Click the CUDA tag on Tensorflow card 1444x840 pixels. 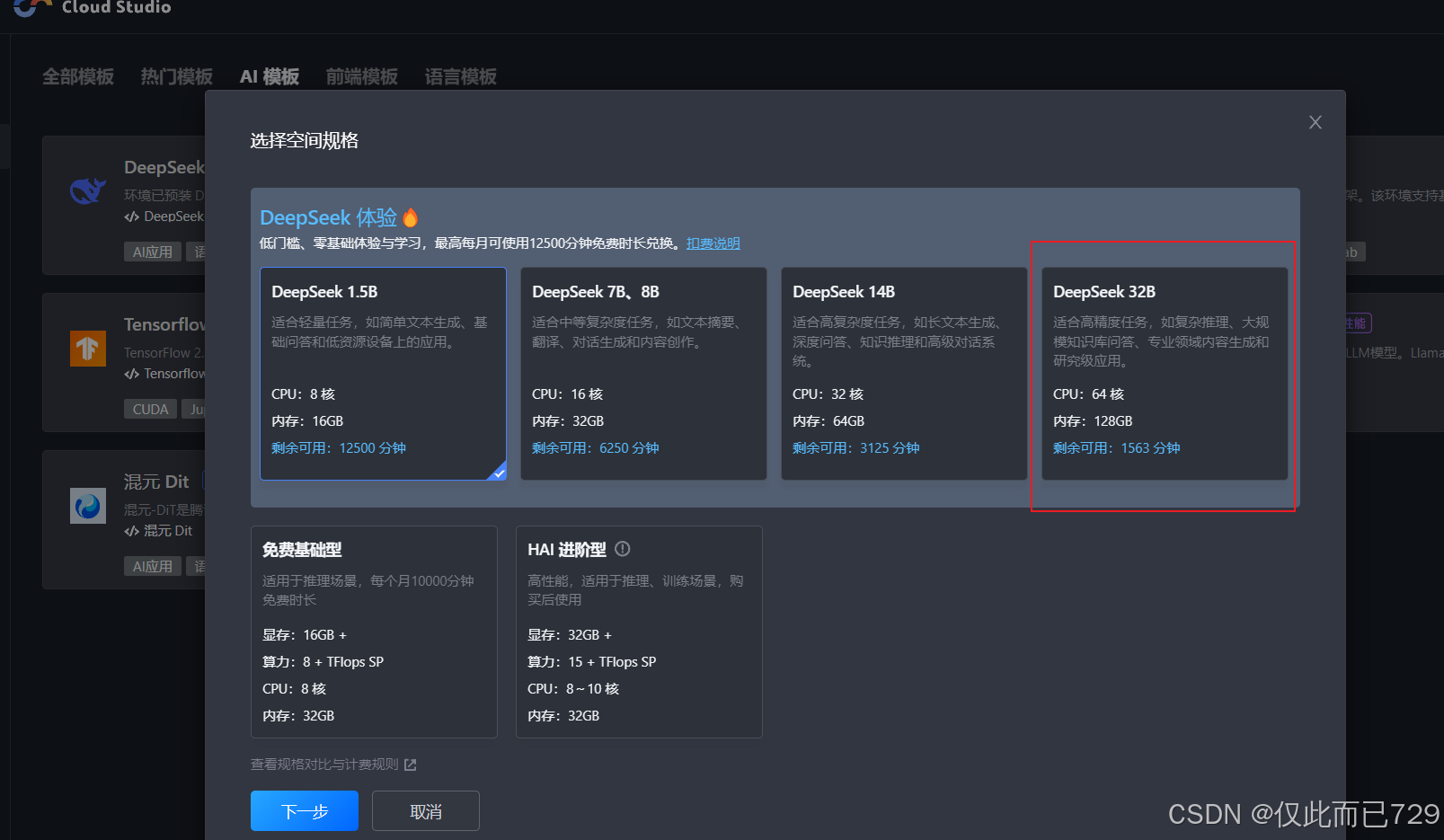pyautogui.click(x=150, y=410)
